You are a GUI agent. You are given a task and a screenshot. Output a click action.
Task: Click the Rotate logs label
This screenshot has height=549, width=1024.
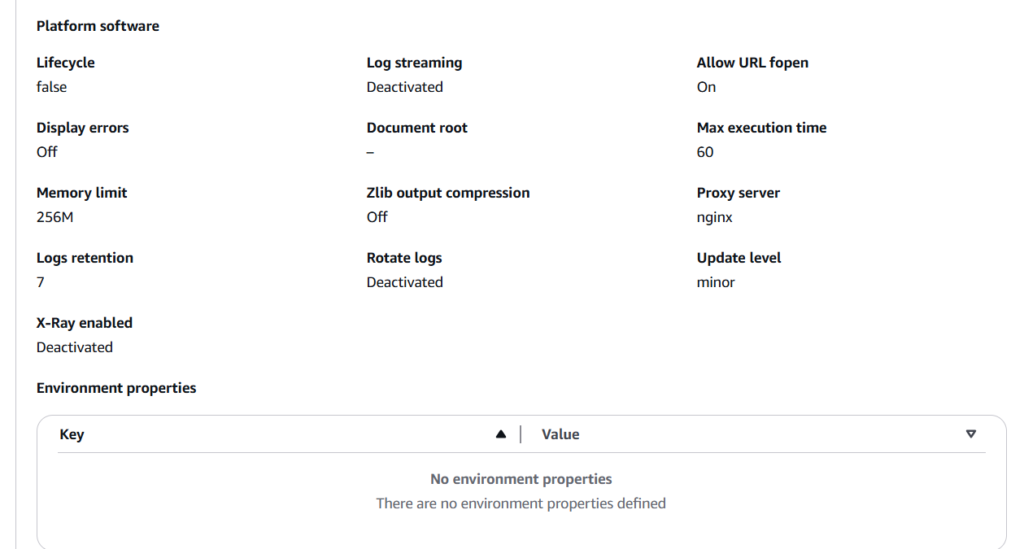(x=404, y=257)
